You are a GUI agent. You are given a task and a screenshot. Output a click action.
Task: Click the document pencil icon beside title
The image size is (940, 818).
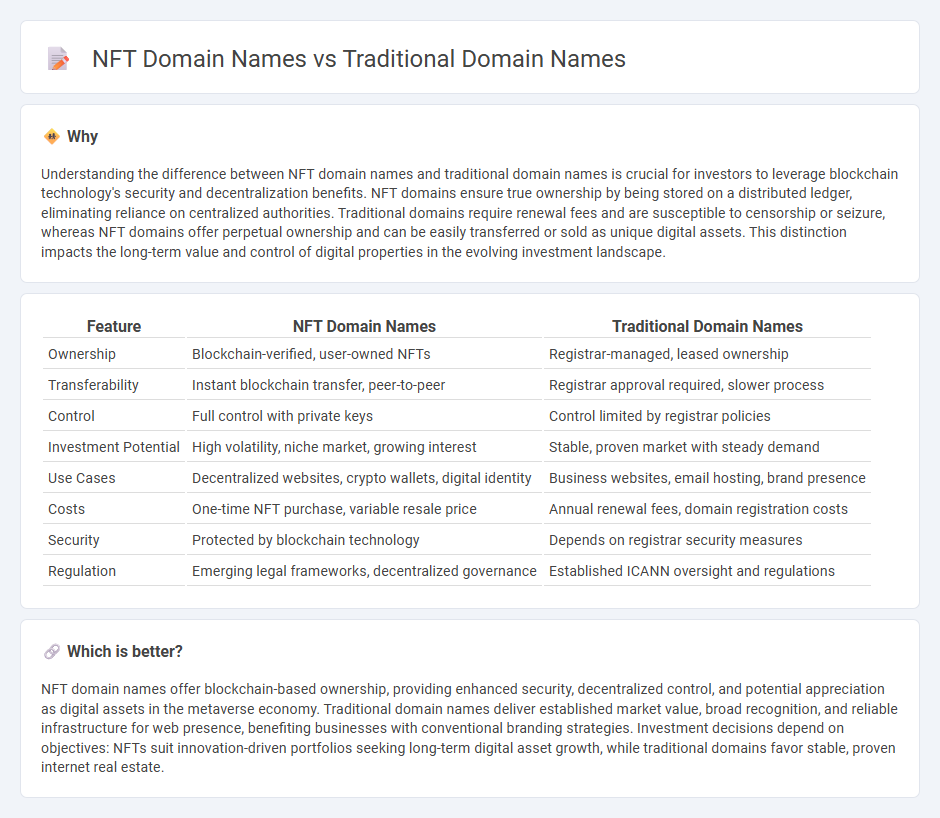59,59
